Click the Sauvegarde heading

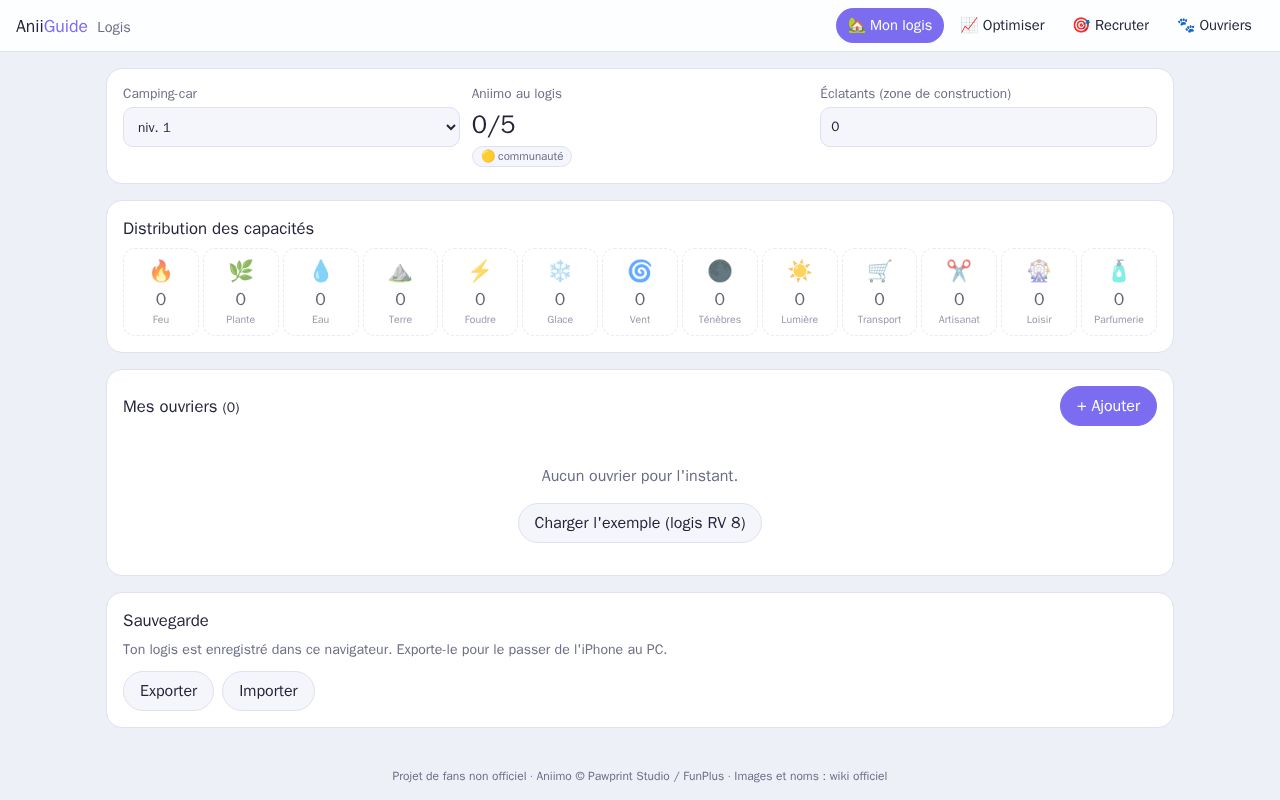click(166, 621)
